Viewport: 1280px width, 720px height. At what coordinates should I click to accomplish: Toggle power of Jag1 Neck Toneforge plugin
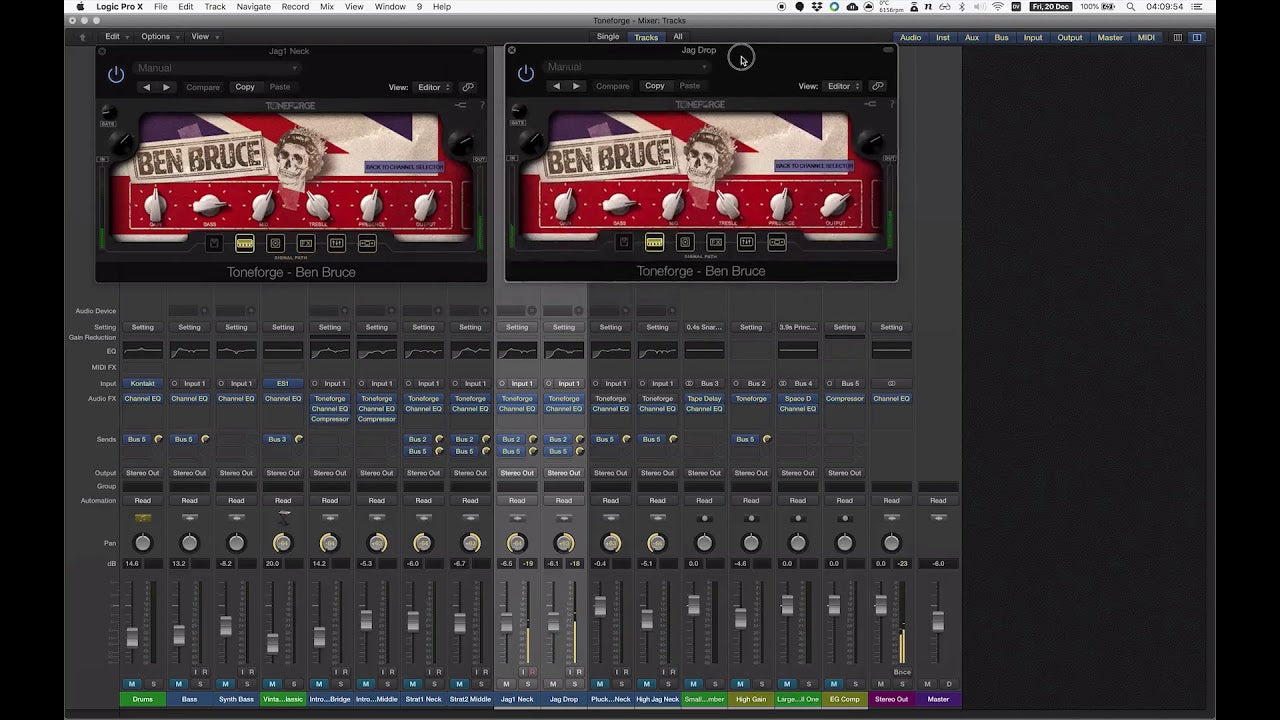pyautogui.click(x=116, y=74)
